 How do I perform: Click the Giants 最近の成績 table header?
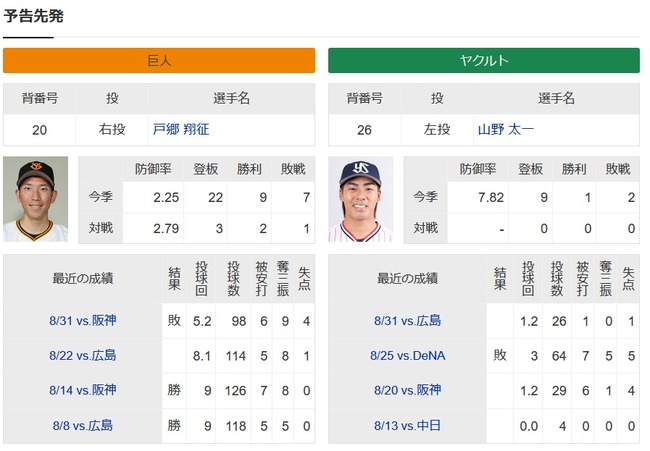click(82, 278)
